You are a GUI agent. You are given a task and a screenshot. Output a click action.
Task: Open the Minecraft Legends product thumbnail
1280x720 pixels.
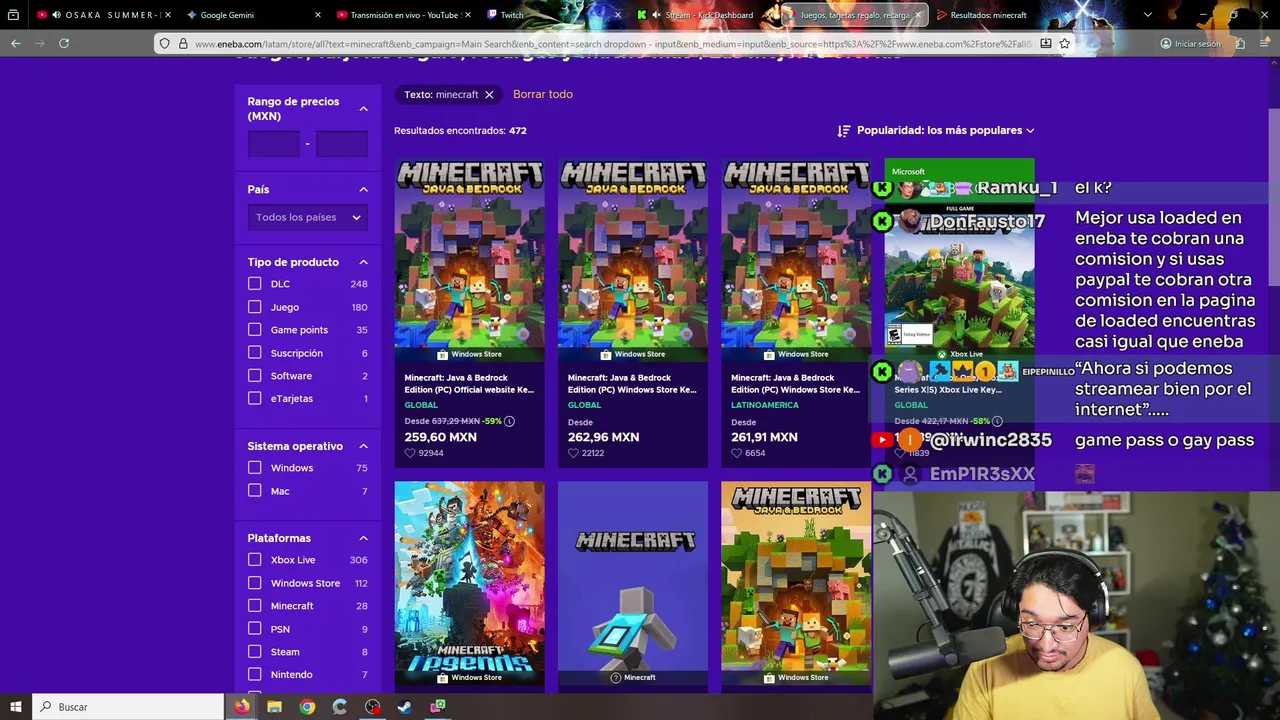click(x=469, y=584)
